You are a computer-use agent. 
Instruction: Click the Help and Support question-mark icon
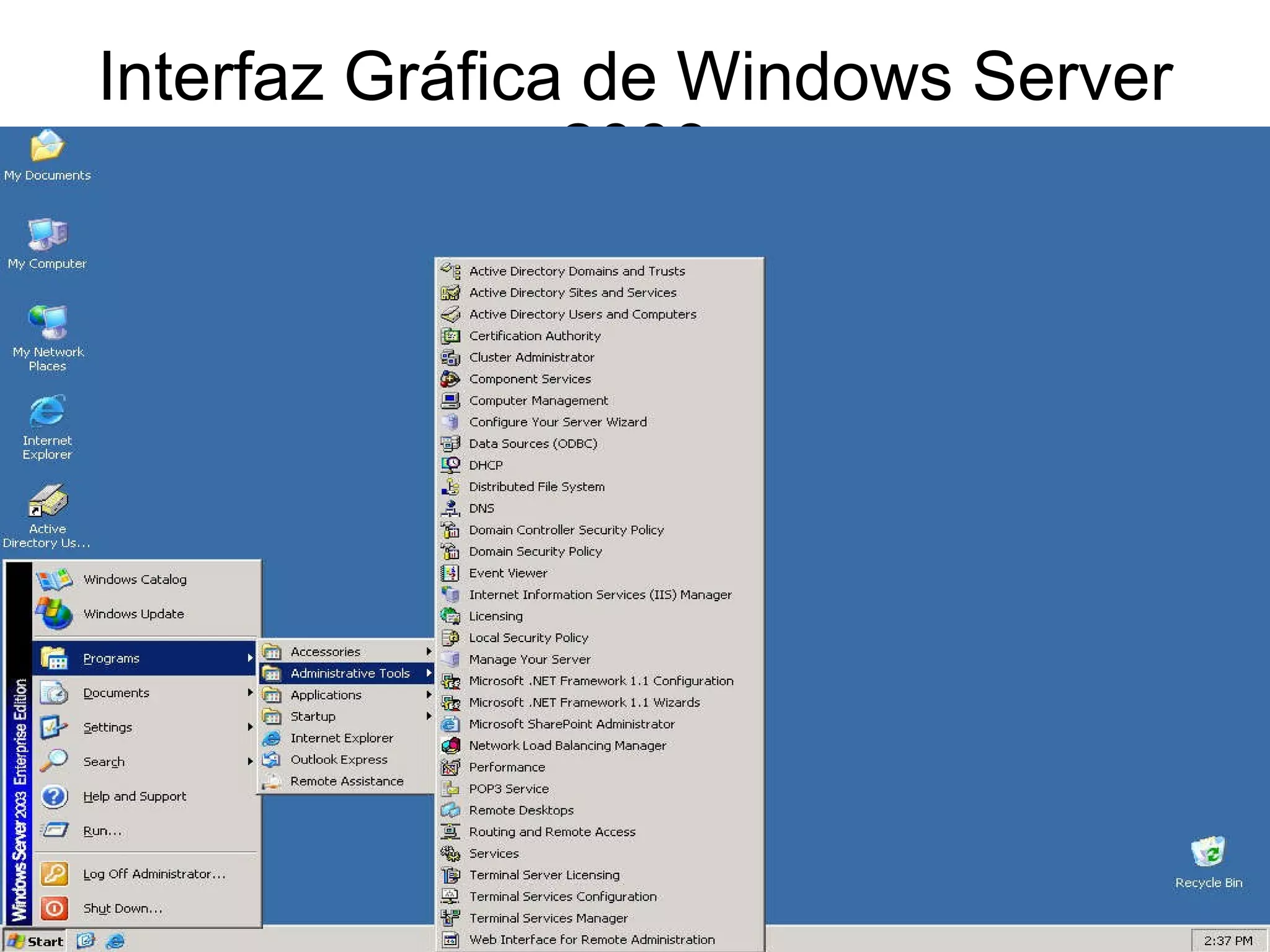(x=54, y=796)
